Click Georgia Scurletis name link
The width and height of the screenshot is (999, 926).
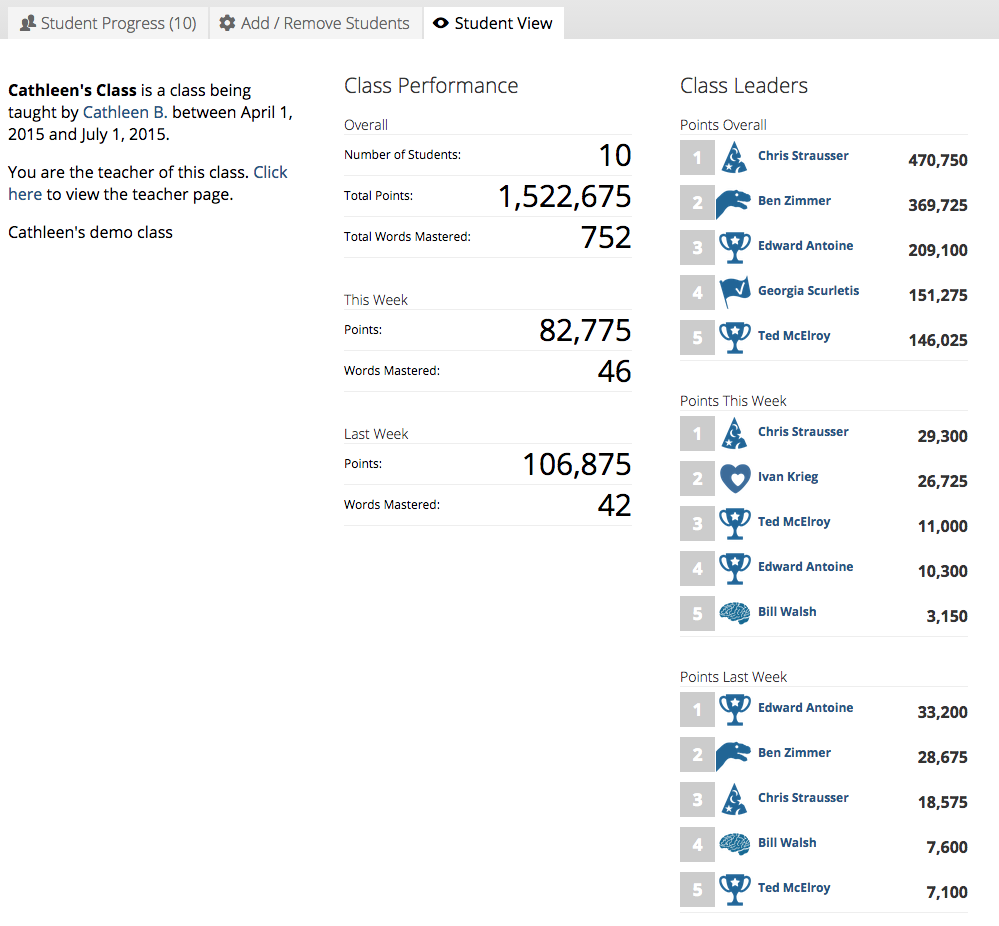(x=808, y=291)
